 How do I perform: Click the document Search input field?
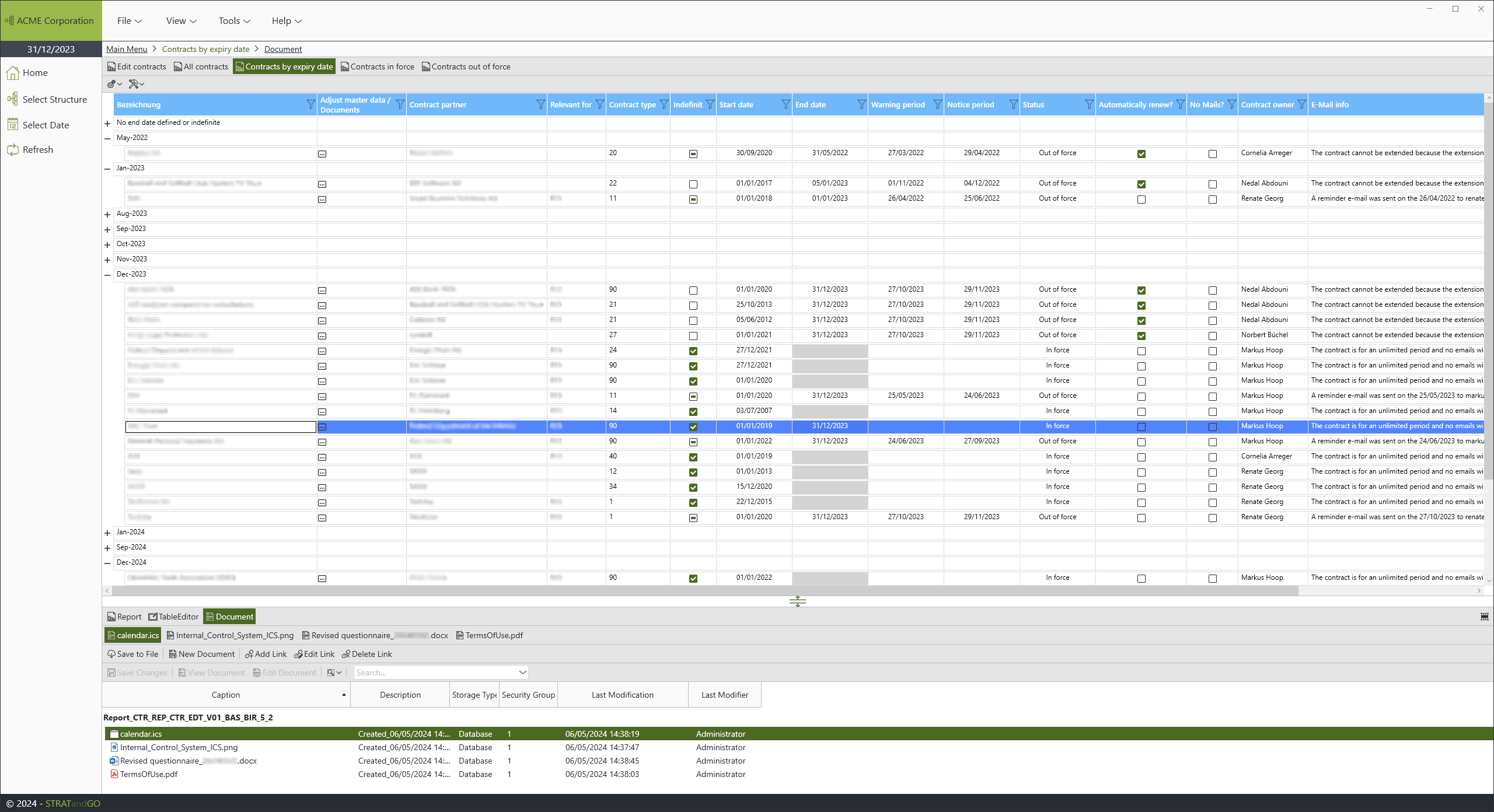click(x=435, y=673)
